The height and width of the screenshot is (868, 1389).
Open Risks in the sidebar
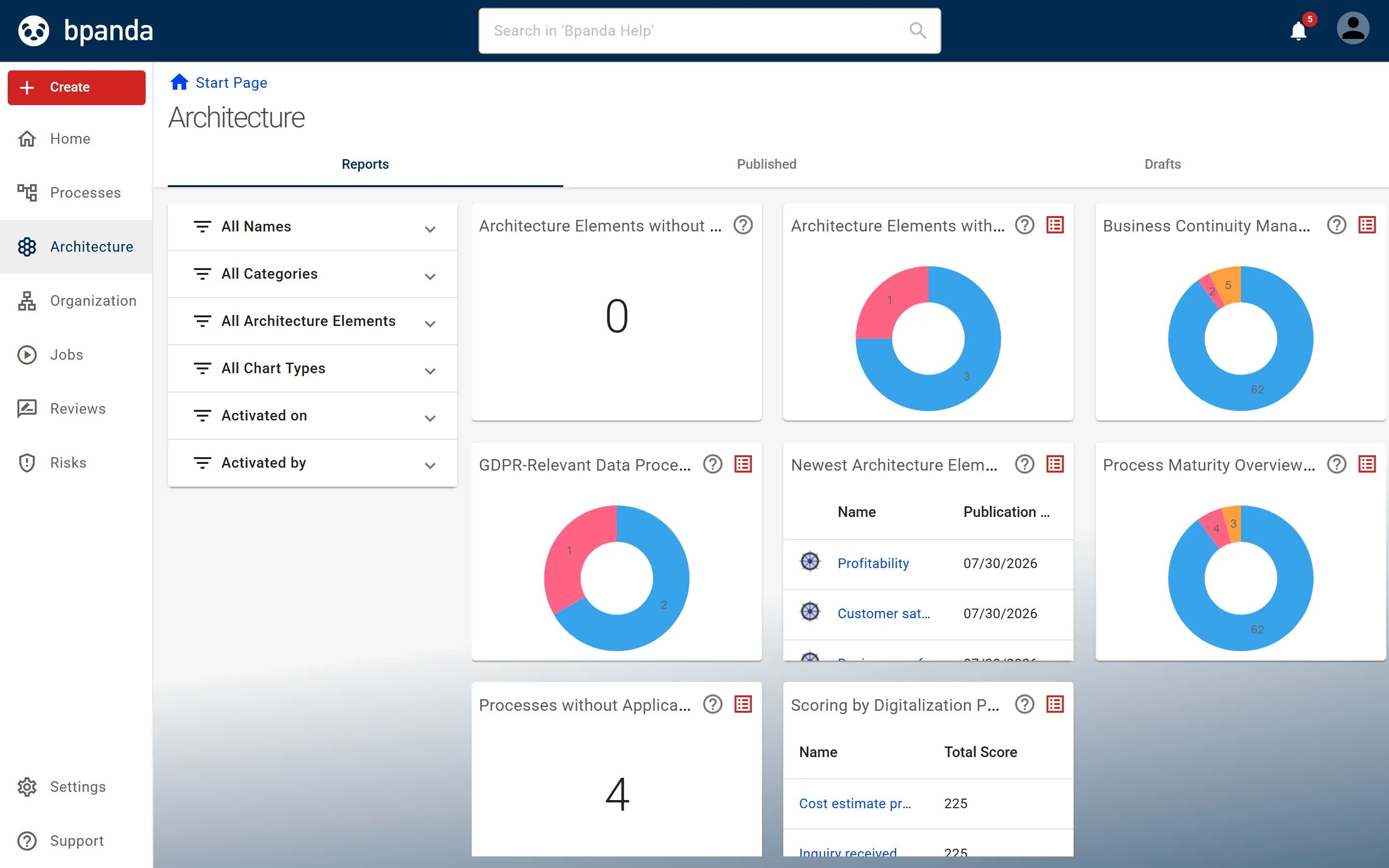pos(76,463)
